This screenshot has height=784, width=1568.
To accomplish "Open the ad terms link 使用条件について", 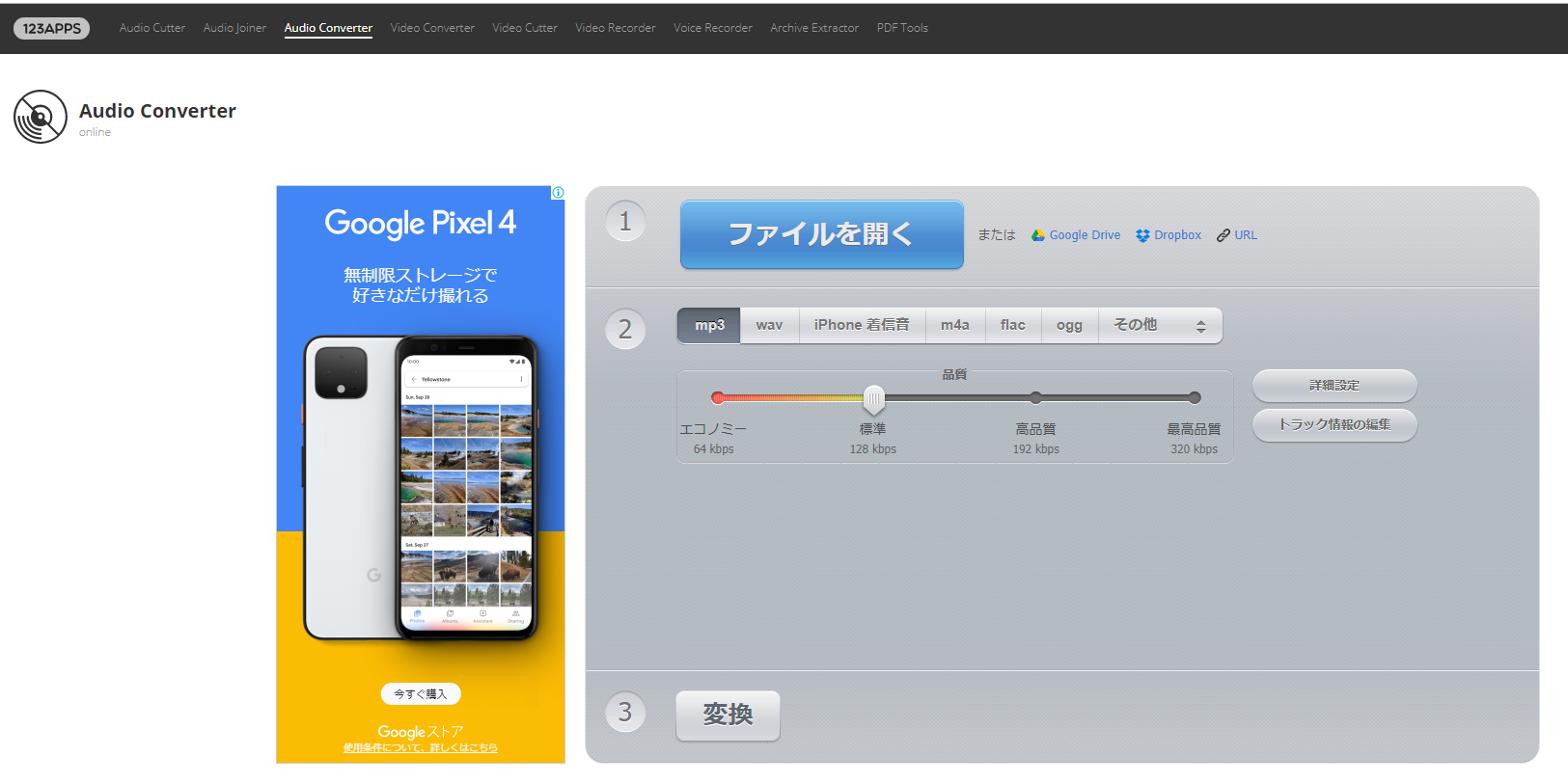I will (x=421, y=748).
